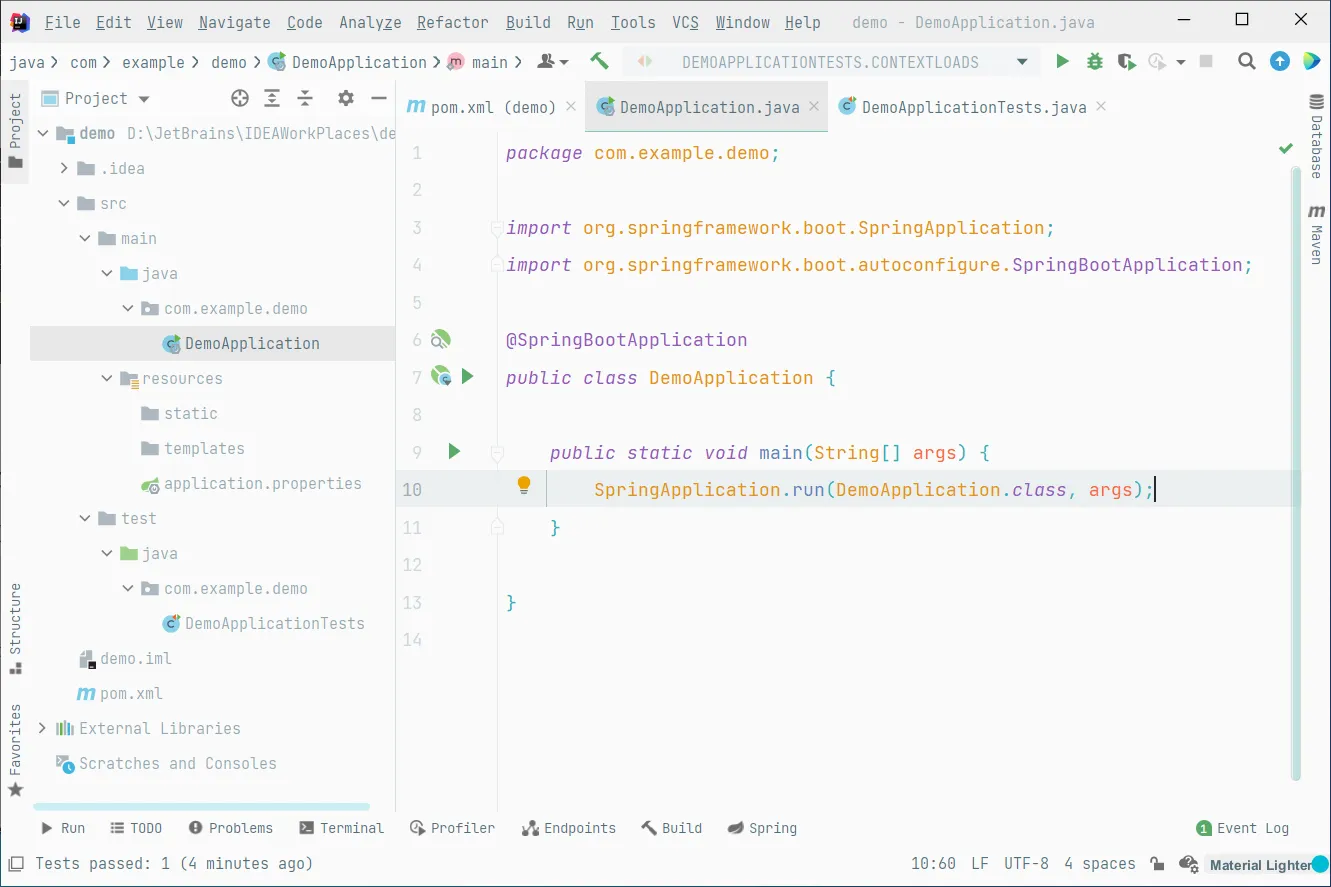
Task: Open the Terminal tool window
Action: click(x=341, y=828)
